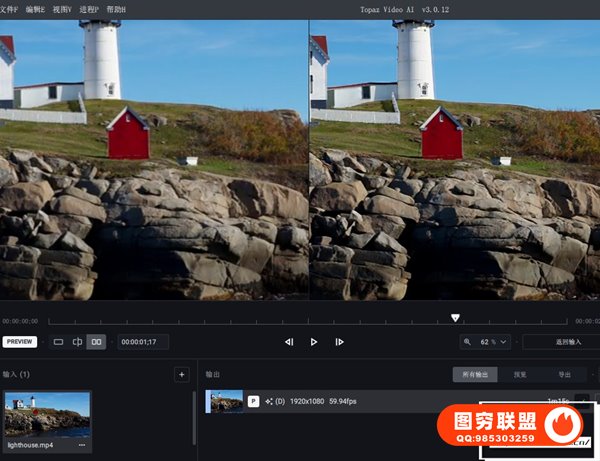Viewport: 600px width, 461px height.
Task: Switch to side-by-side view layout
Action: tap(96, 342)
